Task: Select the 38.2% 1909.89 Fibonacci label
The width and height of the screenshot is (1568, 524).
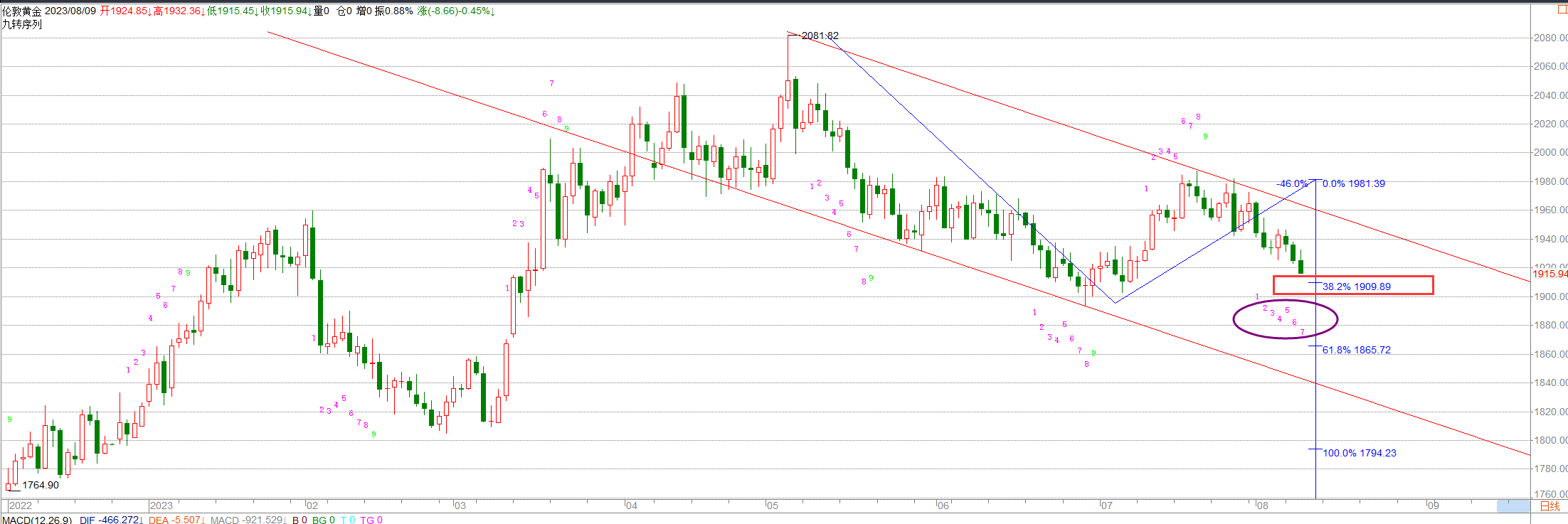Action: pos(1356,287)
